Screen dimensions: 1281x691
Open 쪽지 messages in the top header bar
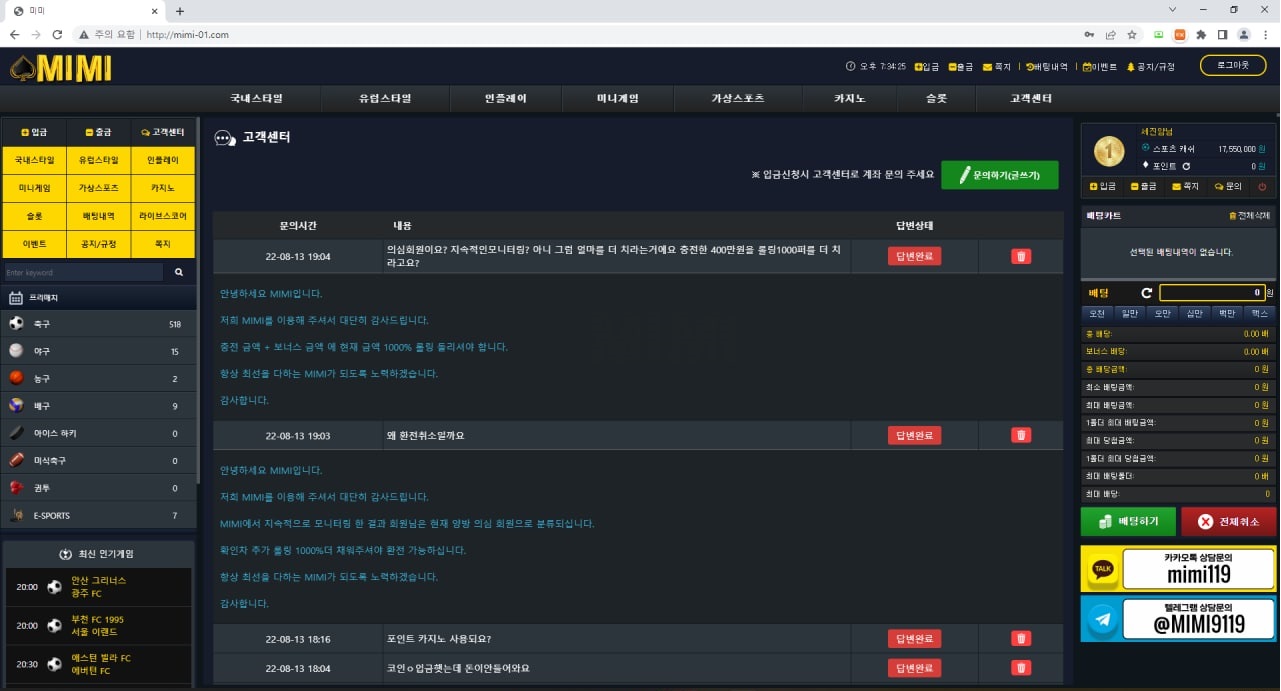point(997,67)
